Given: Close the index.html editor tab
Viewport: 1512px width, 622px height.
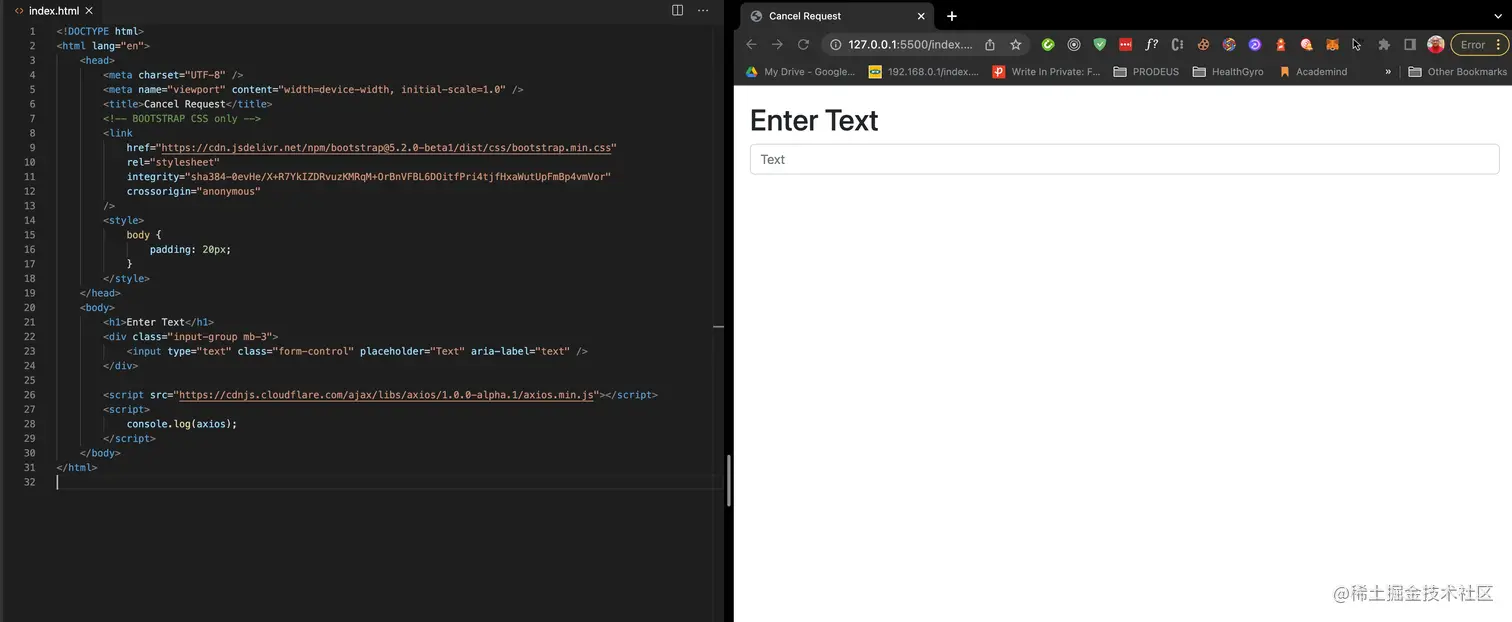Looking at the screenshot, I should [89, 11].
